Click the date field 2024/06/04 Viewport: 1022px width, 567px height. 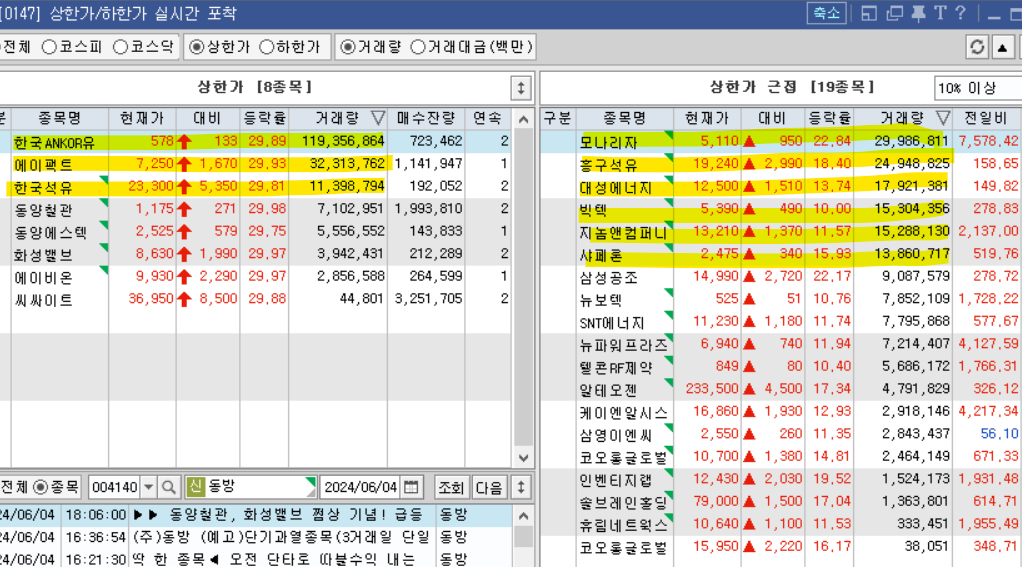tap(361, 487)
